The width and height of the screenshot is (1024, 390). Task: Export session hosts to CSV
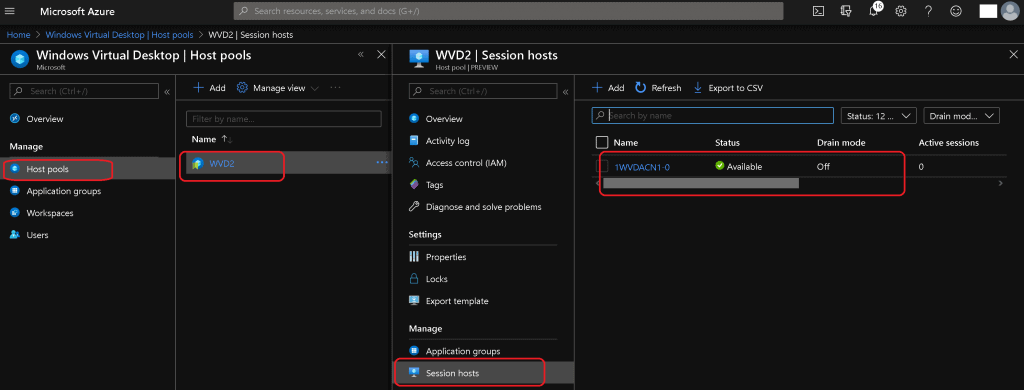click(728, 88)
